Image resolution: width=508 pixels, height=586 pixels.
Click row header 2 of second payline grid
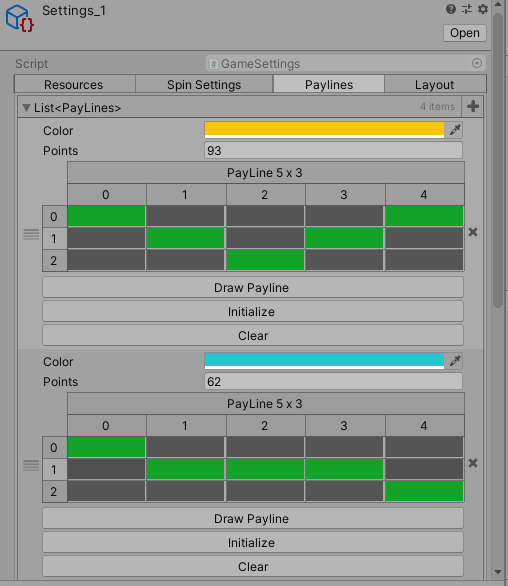click(x=55, y=491)
